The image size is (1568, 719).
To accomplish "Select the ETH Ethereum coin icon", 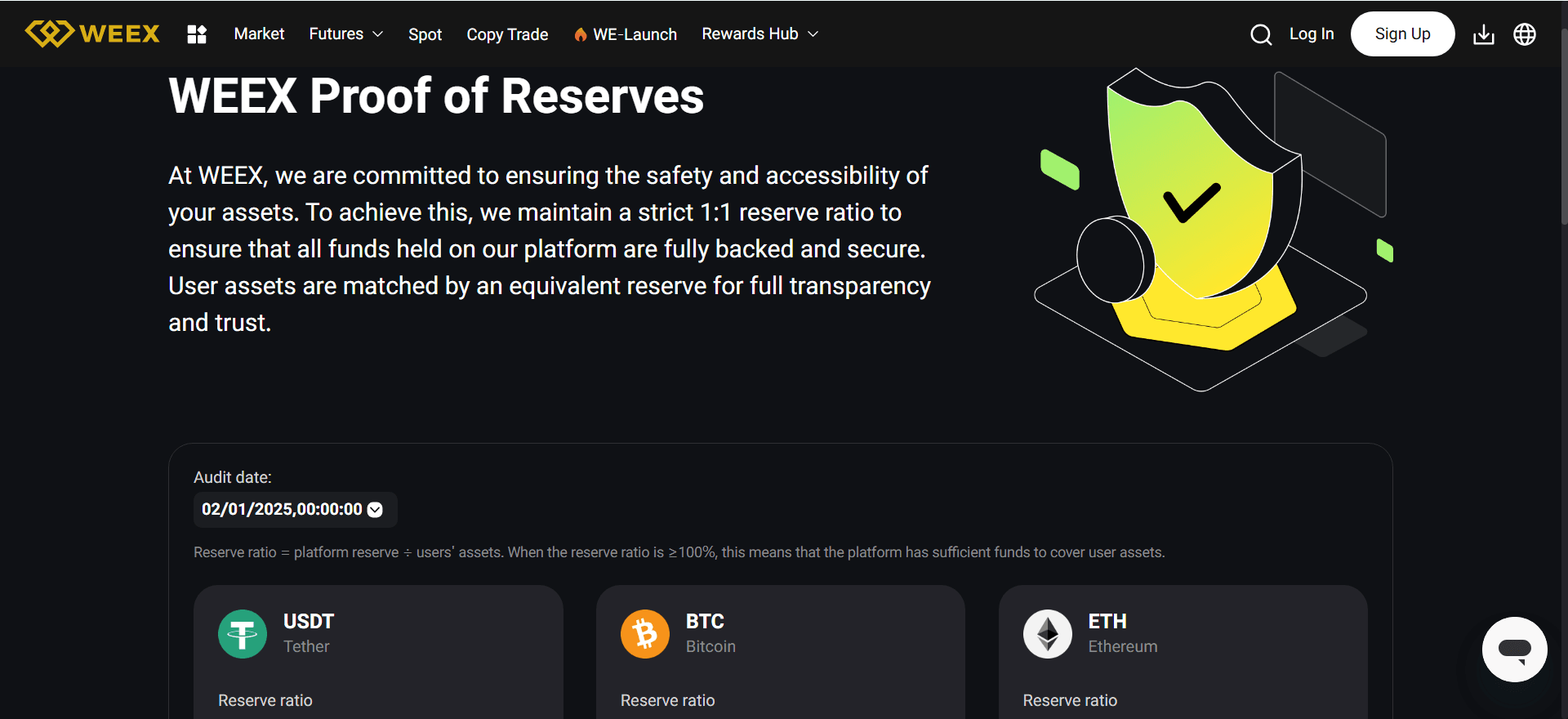I will coord(1048,633).
